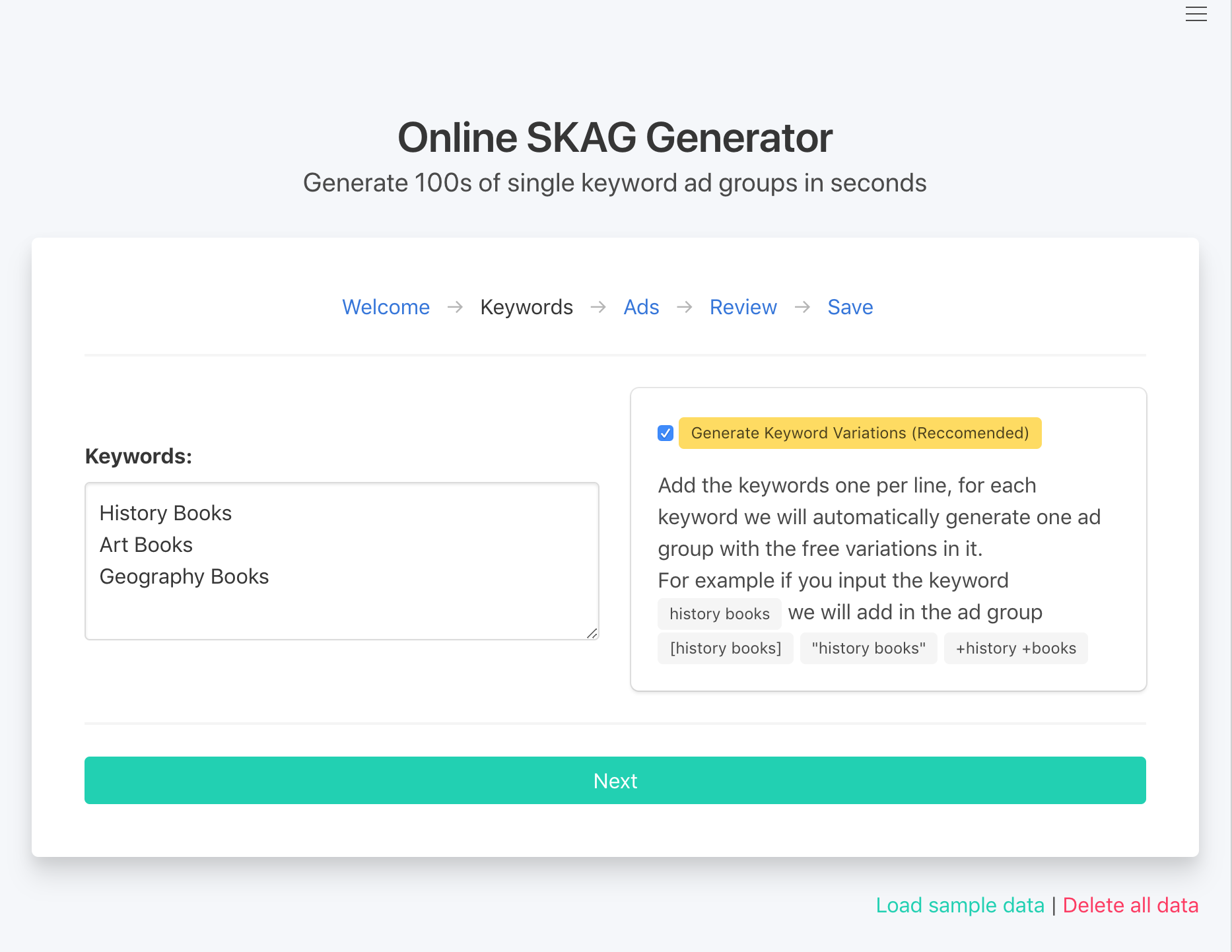Open the hamburger menu
Screen dimensions: 1232x952
tap(1196, 14)
